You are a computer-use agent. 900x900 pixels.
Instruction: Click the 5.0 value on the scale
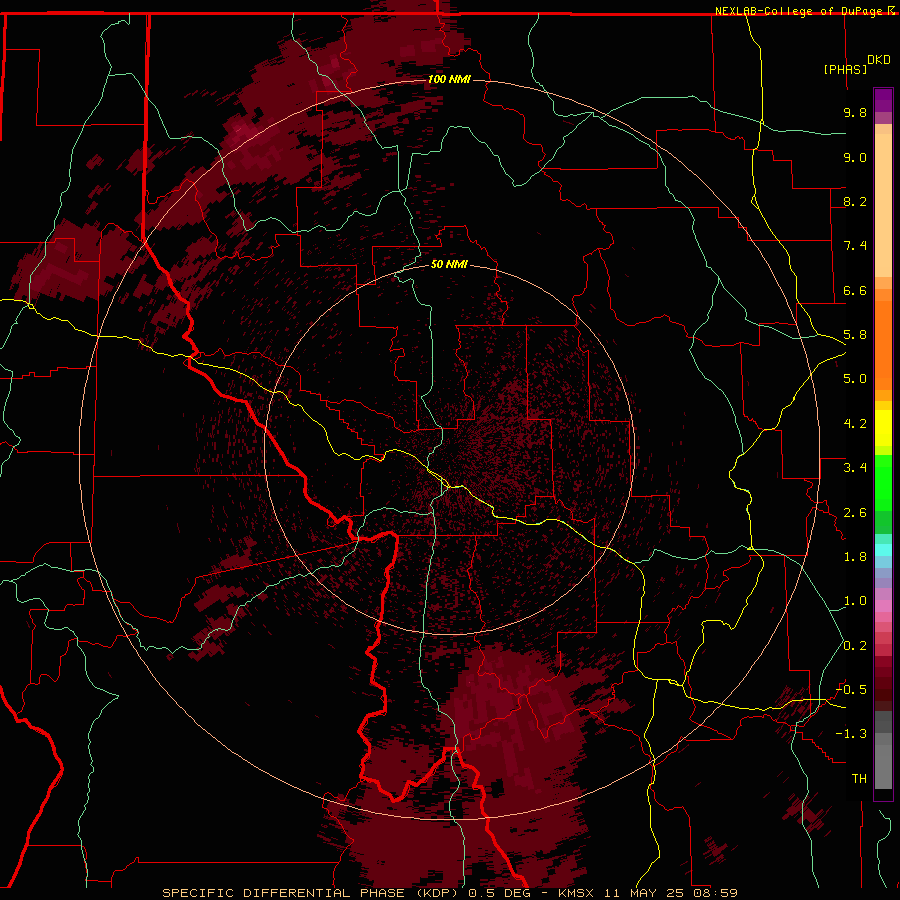tap(855, 379)
